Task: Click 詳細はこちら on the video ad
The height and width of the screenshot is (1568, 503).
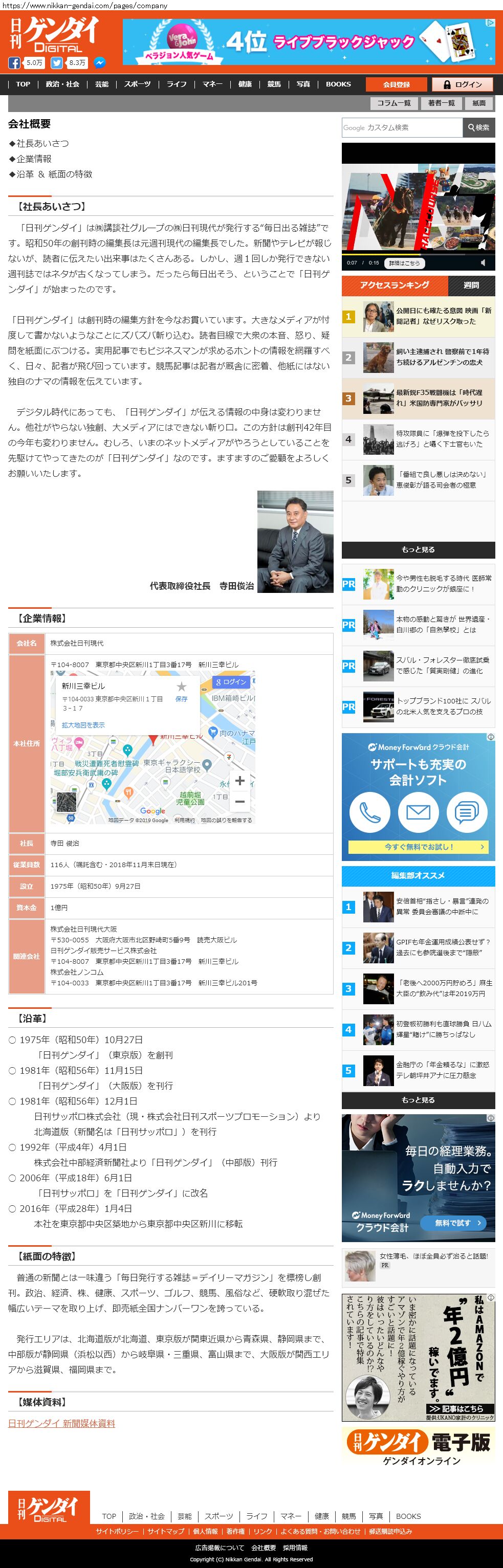Action: click(404, 263)
